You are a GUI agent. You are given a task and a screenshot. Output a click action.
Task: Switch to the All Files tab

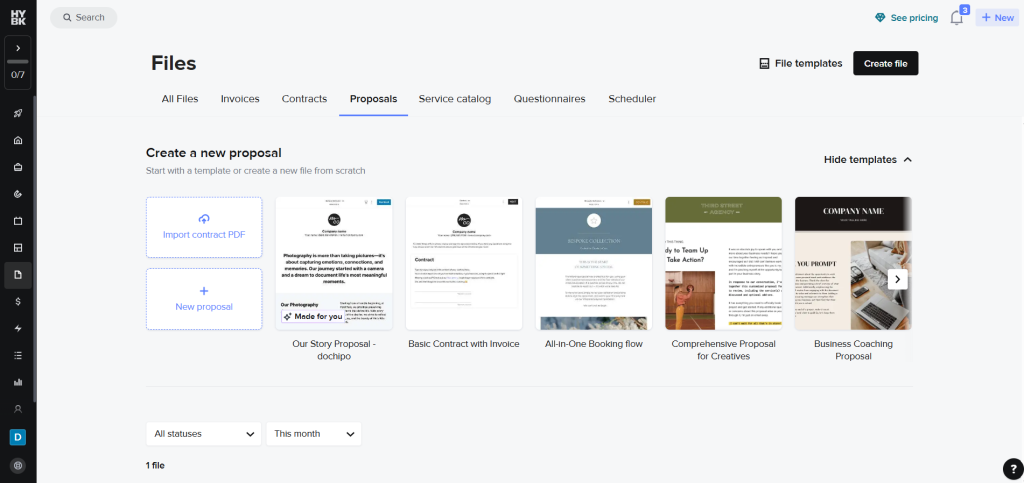180,99
